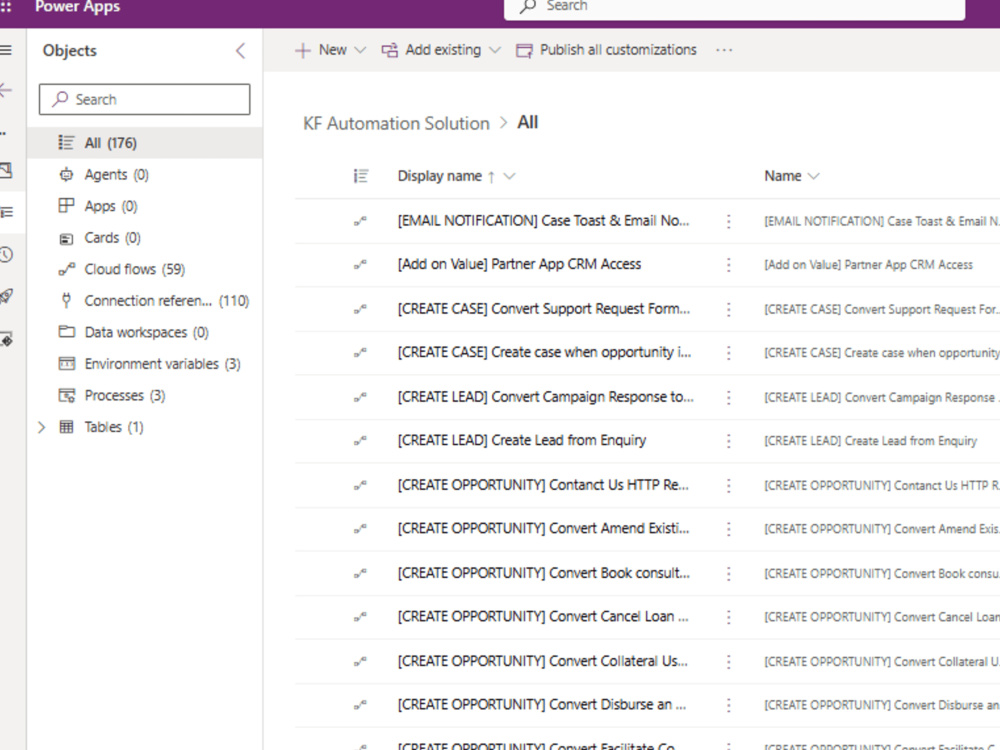Viewport: 1000px width, 750px height.
Task: Open the rocket pipelines icon in rail
Action: coord(6,296)
